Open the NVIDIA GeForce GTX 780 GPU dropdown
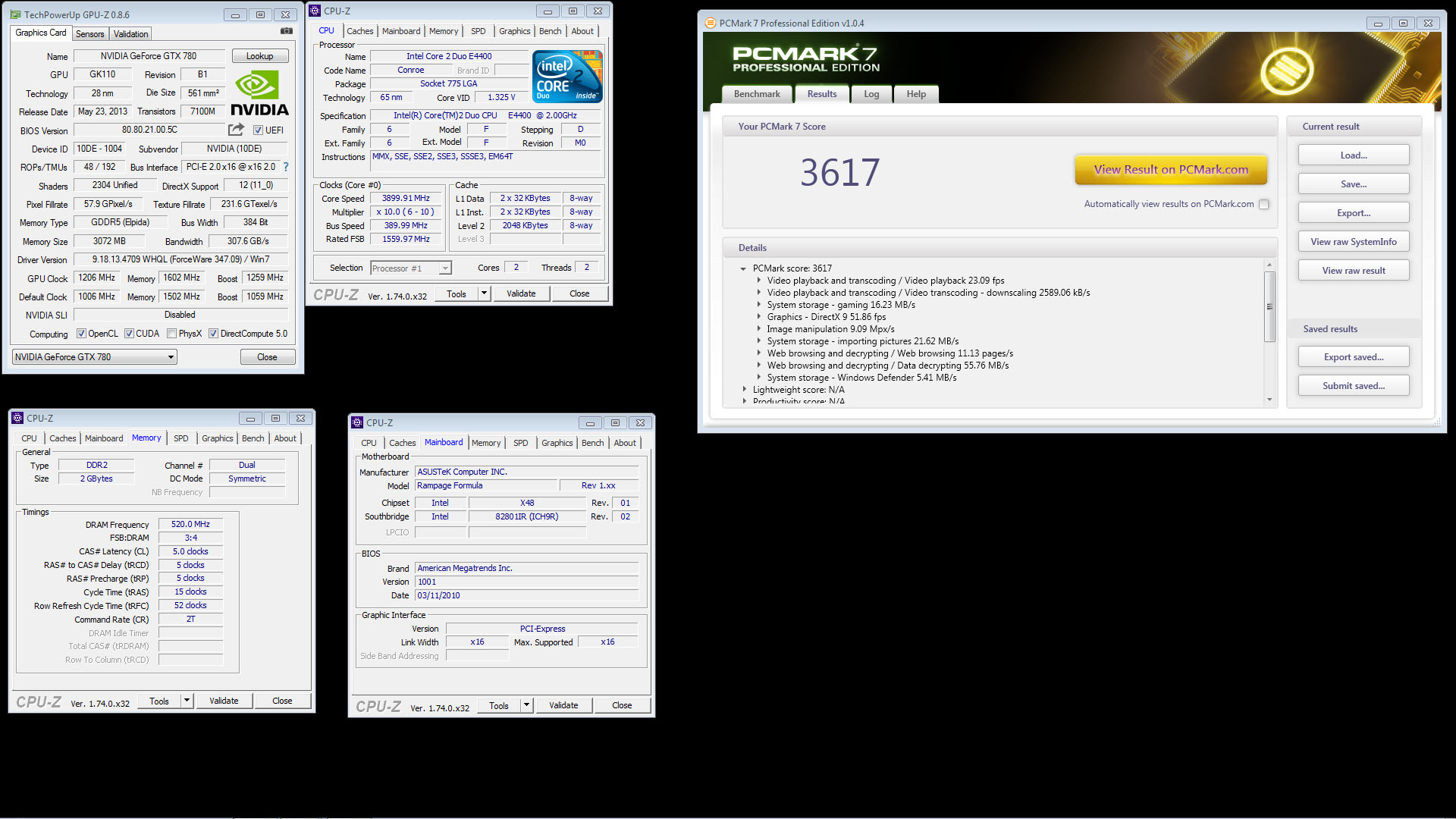Viewport: 1456px width, 819px height. [95, 357]
